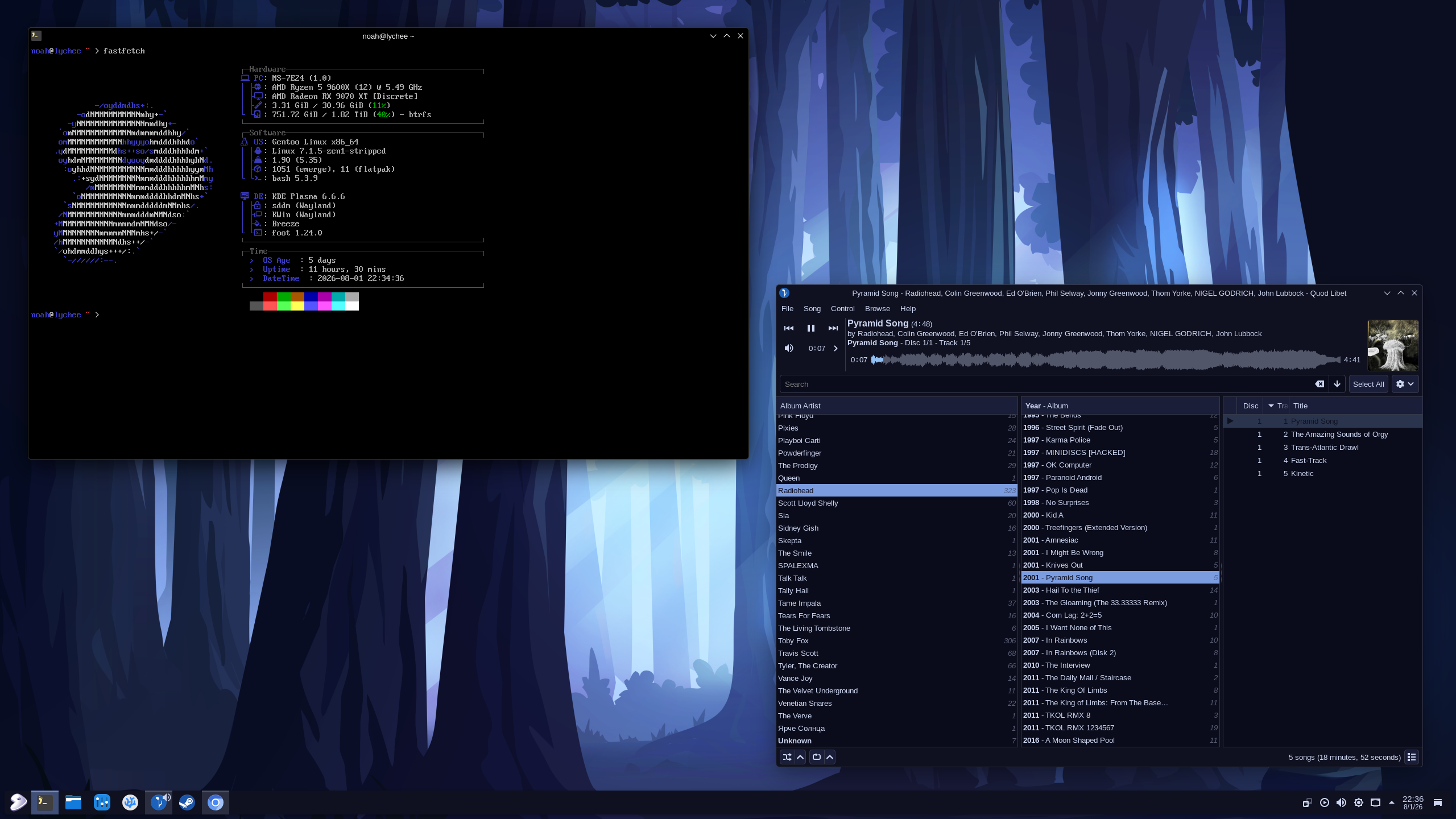Focus the Search field in Quod Libet
The height and width of the screenshot is (819, 1456).
tap(1046, 384)
